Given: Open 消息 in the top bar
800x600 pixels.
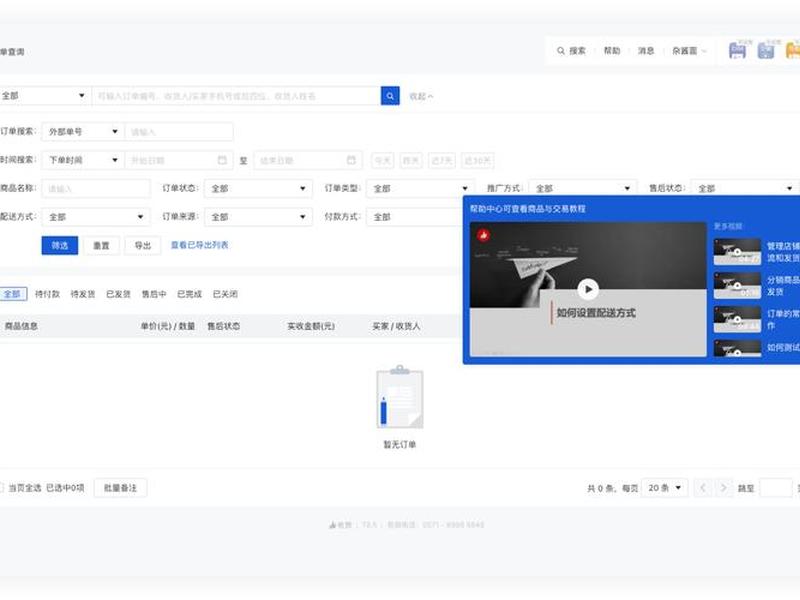Looking at the screenshot, I should 646,51.
